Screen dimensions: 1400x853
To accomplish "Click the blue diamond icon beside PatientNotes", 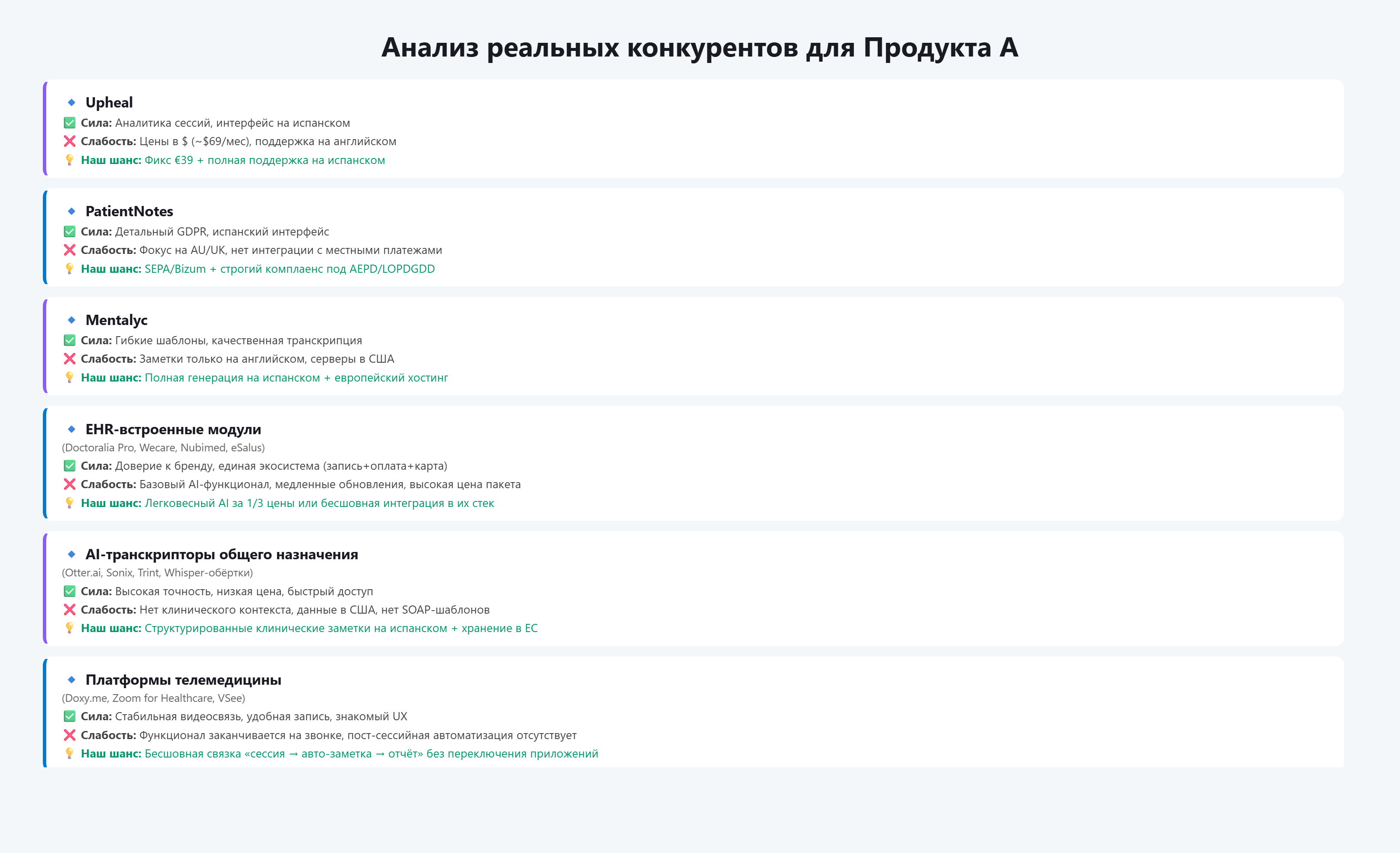I will click(x=72, y=211).
